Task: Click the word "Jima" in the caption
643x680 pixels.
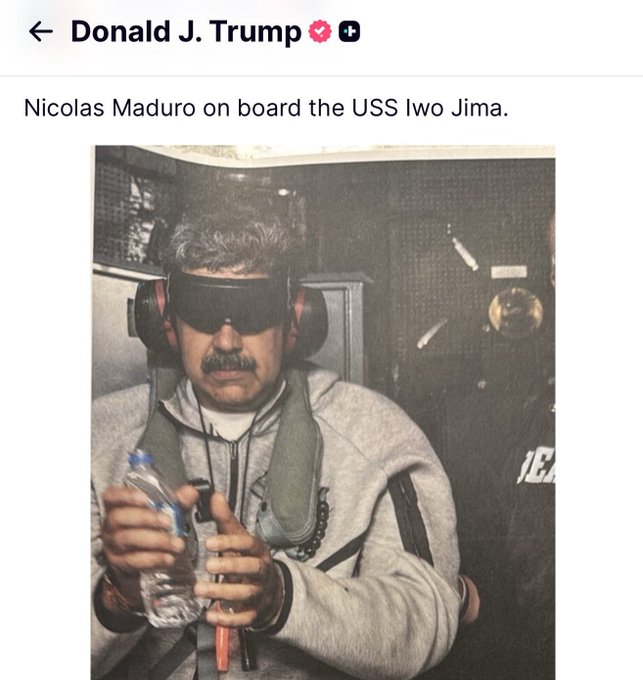Action: coord(479,108)
